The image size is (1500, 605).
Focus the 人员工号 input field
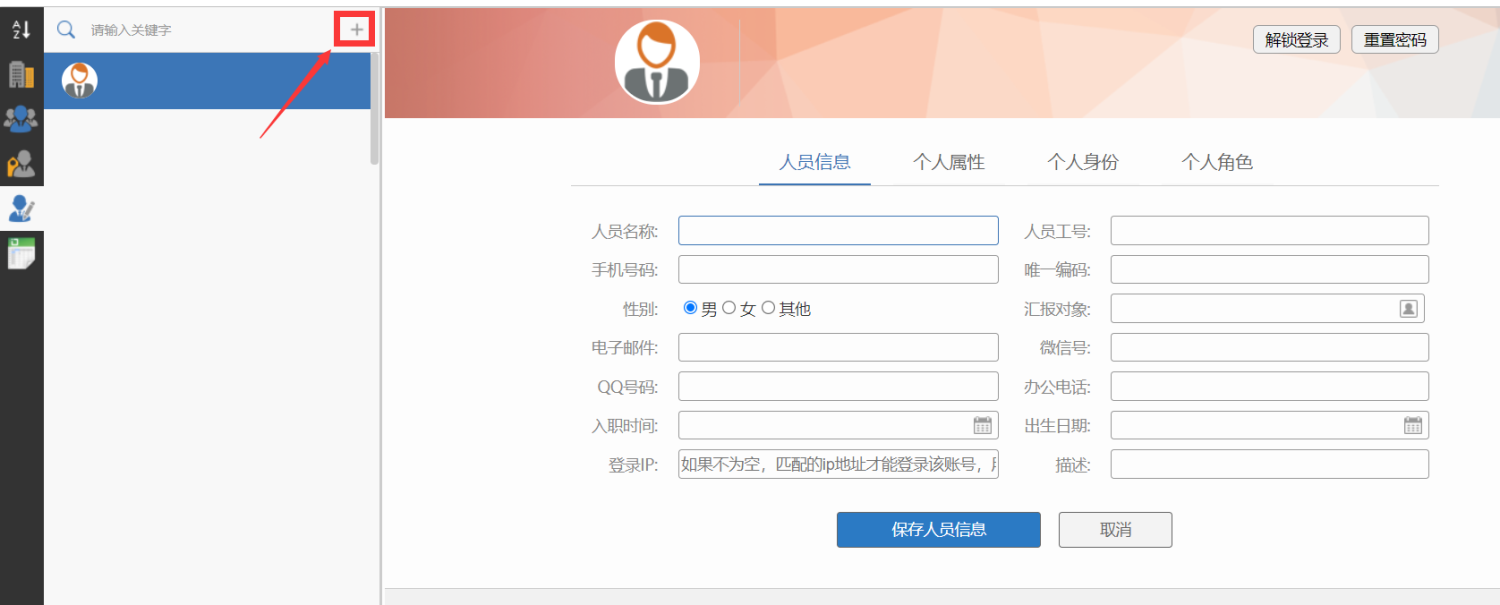[1270, 231]
